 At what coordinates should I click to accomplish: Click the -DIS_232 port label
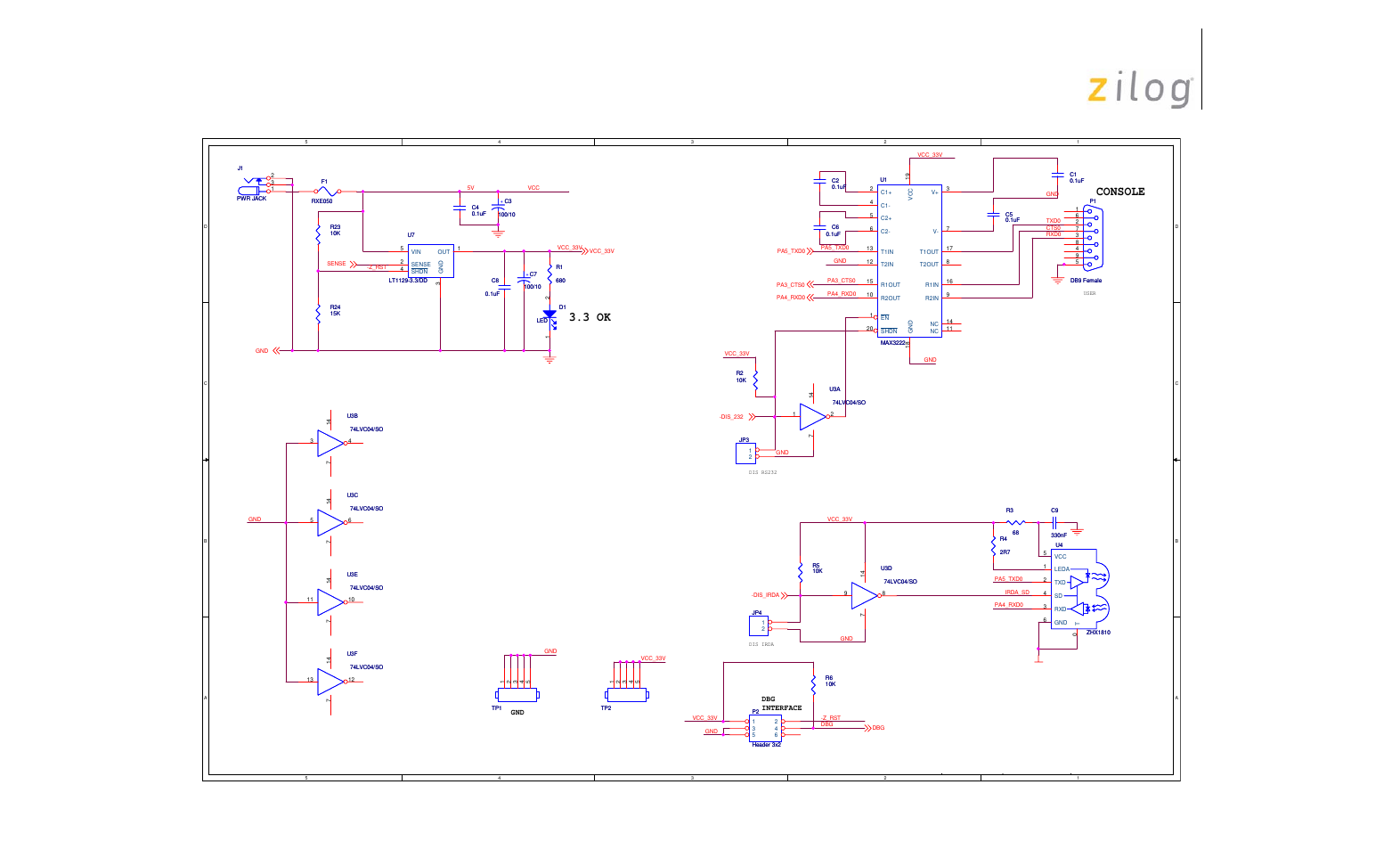tap(731, 417)
